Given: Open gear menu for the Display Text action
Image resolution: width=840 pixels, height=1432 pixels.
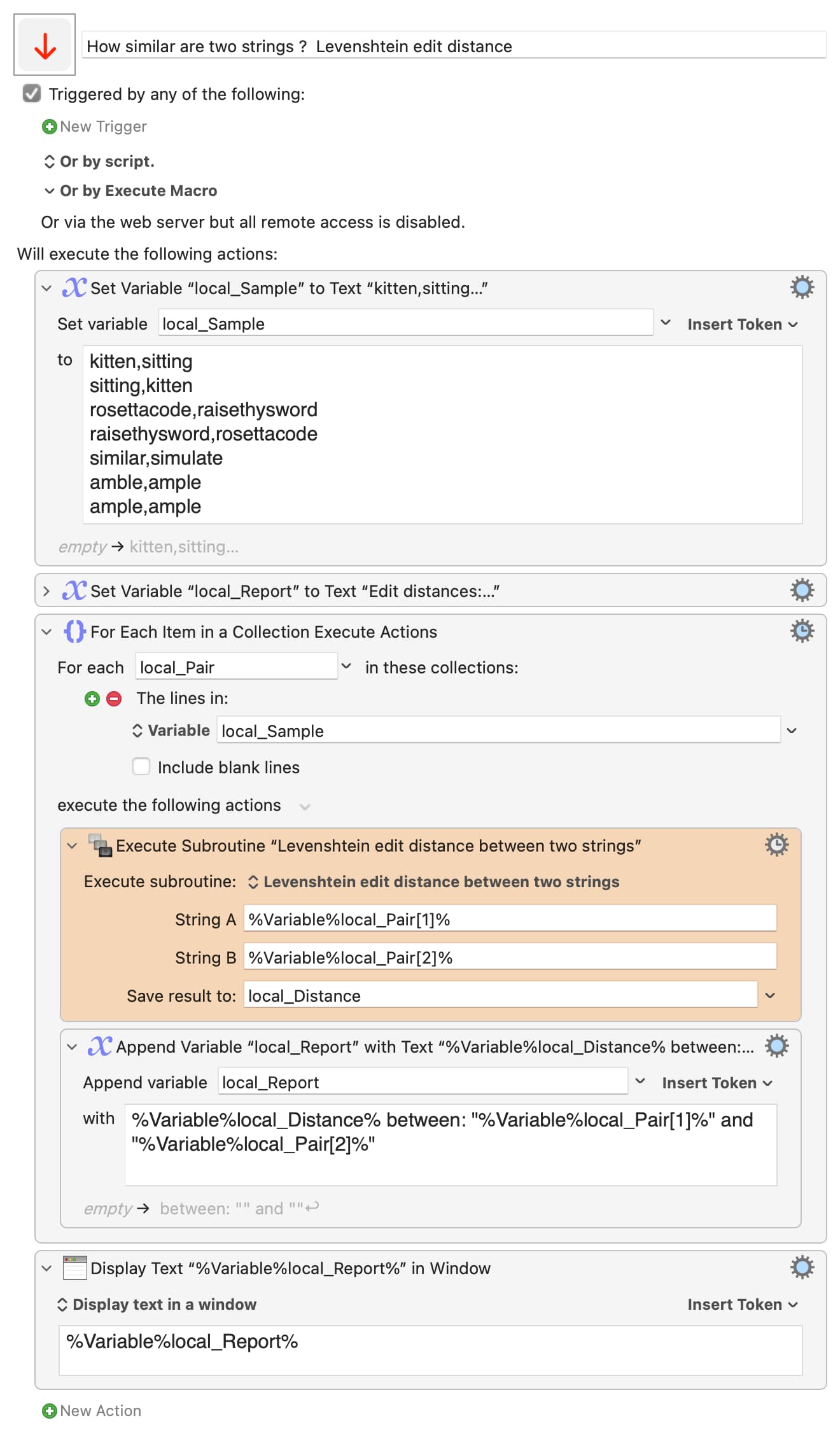Looking at the screenshot, I should coord(802,1268).
